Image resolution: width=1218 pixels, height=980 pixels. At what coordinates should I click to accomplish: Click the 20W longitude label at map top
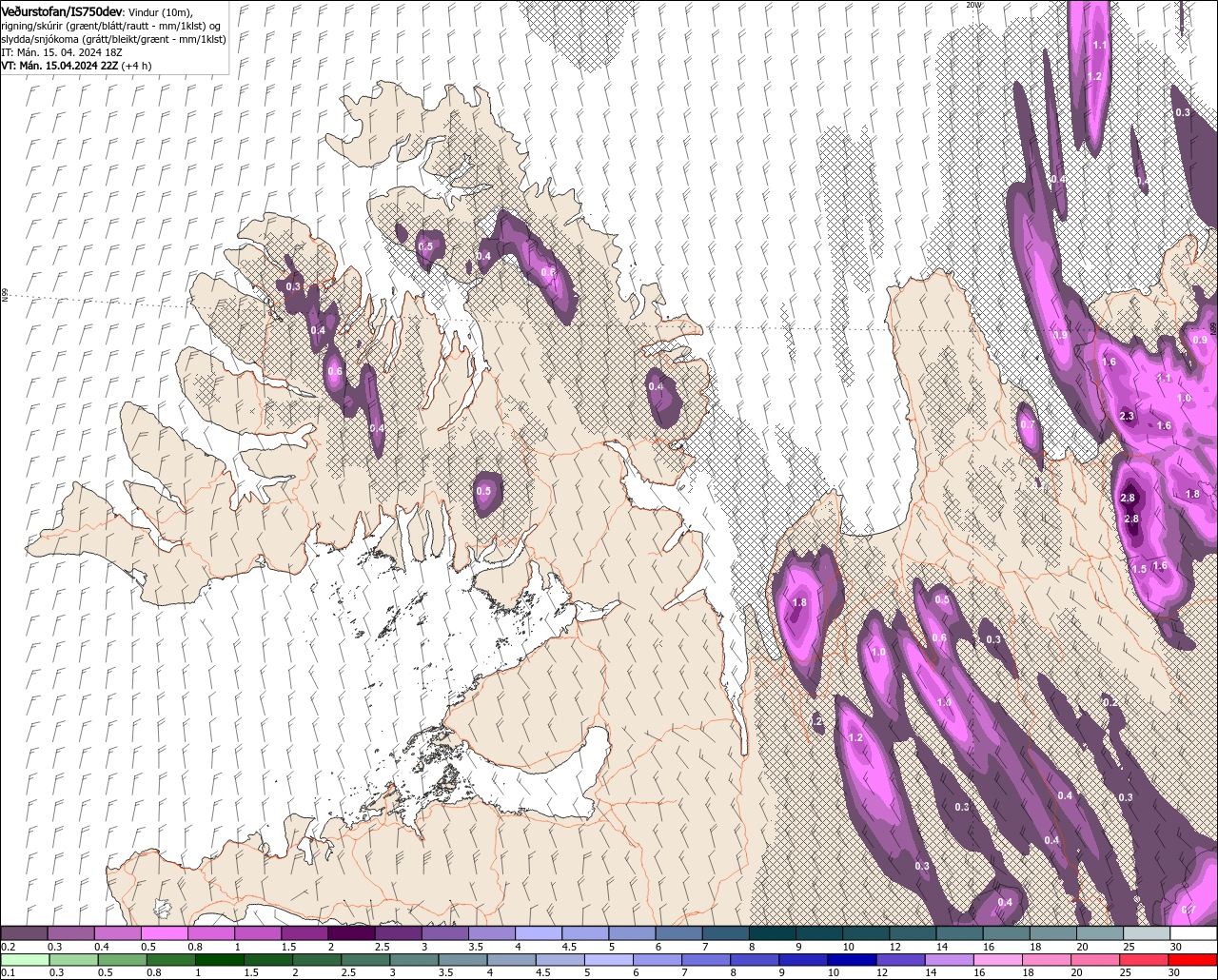(x=972, y=5)
